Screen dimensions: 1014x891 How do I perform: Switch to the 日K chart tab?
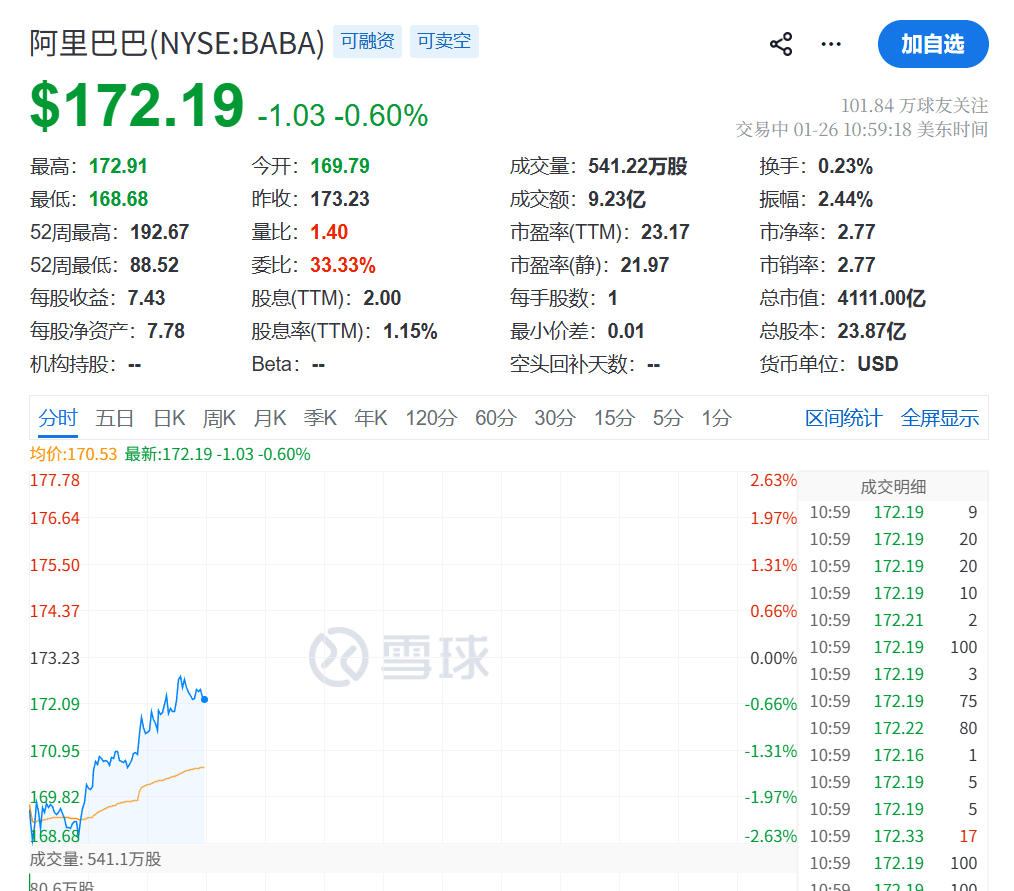click(169, 418)
